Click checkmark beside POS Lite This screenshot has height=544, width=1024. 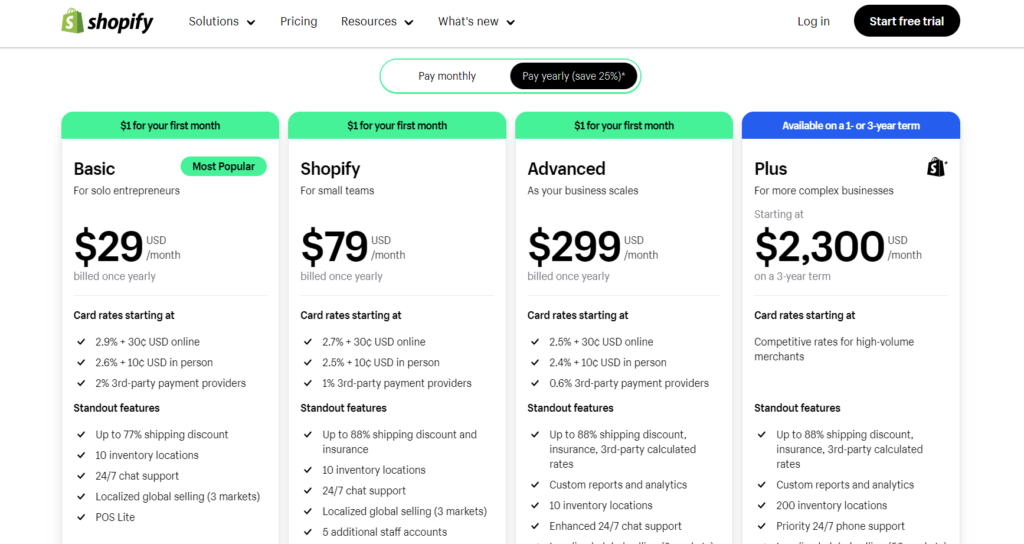(81, 517)
